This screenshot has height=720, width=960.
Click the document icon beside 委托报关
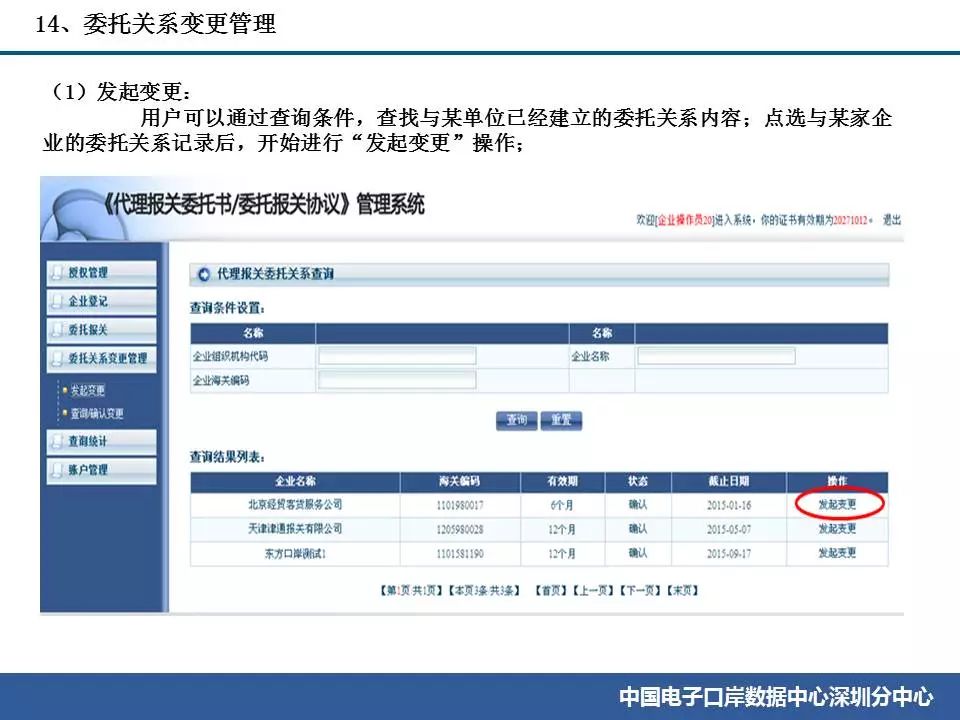click(x=57, y=330)
